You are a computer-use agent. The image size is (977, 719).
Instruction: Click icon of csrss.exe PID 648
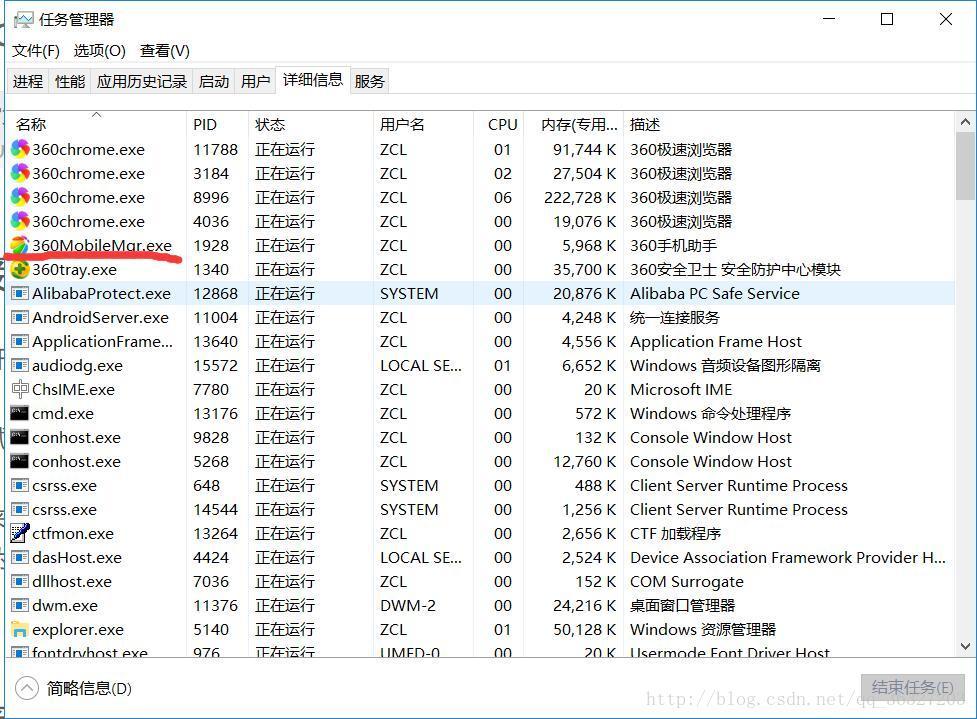20,485
